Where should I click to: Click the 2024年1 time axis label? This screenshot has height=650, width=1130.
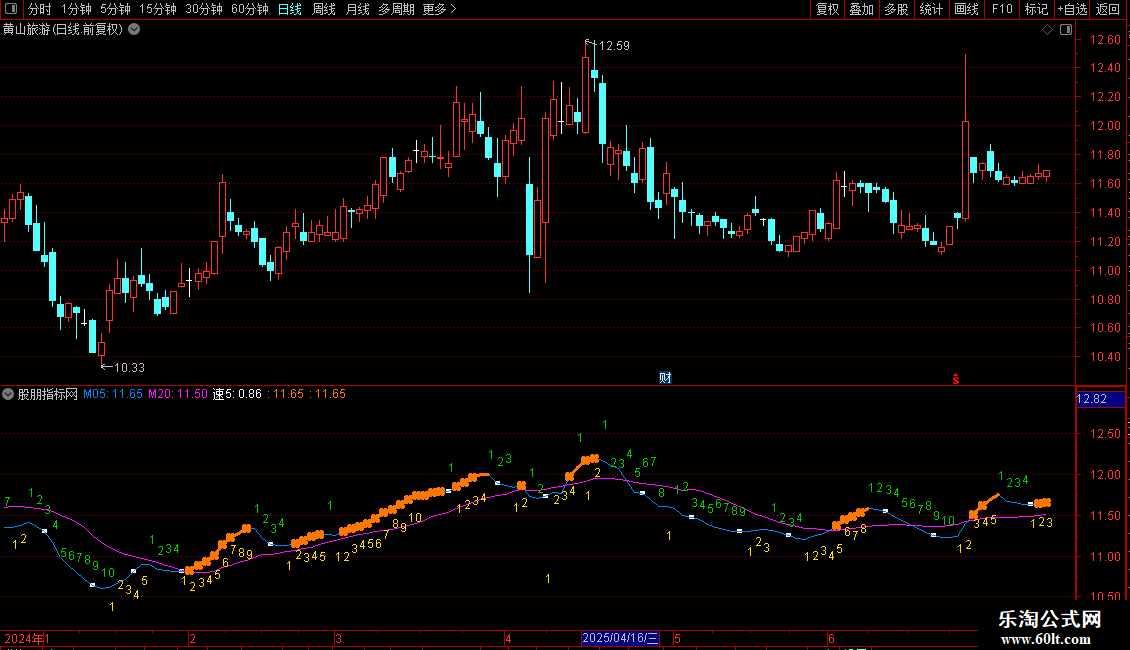tap(27, 638)
